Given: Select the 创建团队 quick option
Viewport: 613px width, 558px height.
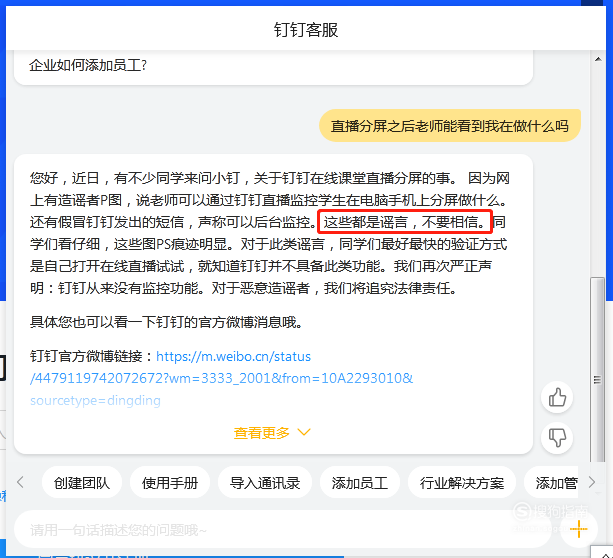Looking at the screenshot, I should click(x=82, y=483).
